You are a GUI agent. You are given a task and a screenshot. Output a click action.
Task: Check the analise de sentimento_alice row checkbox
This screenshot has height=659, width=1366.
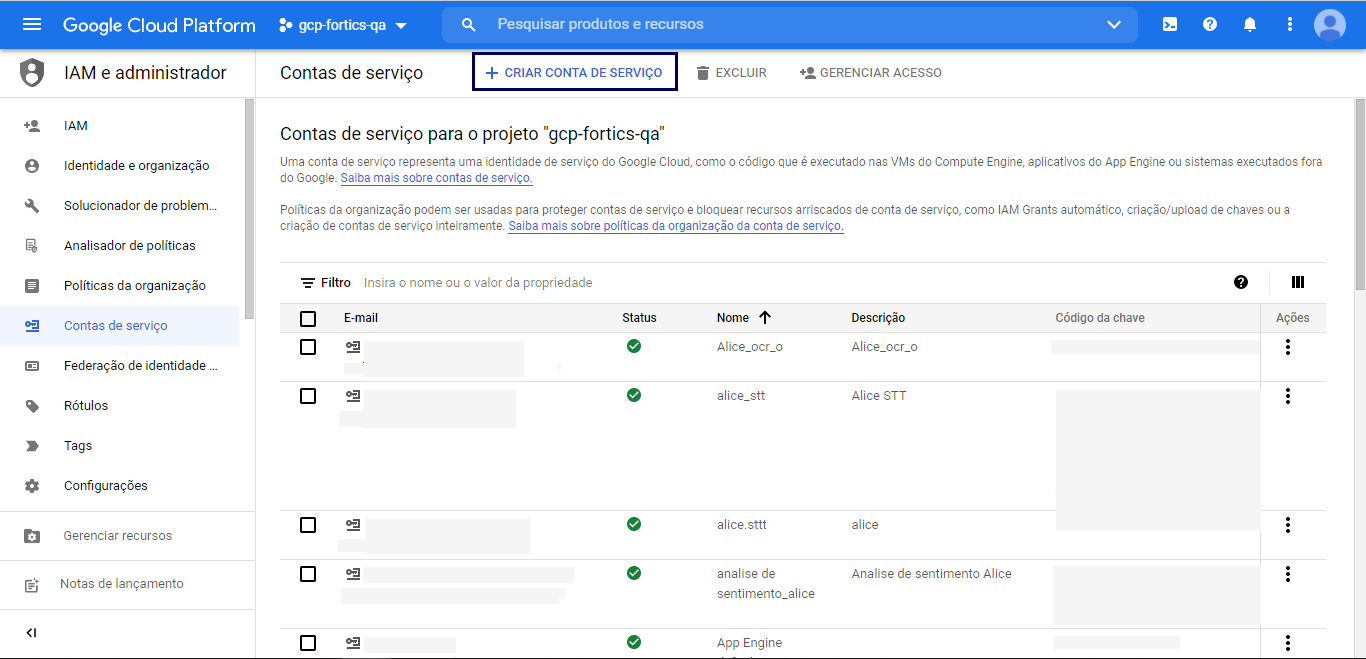[308, 574]
